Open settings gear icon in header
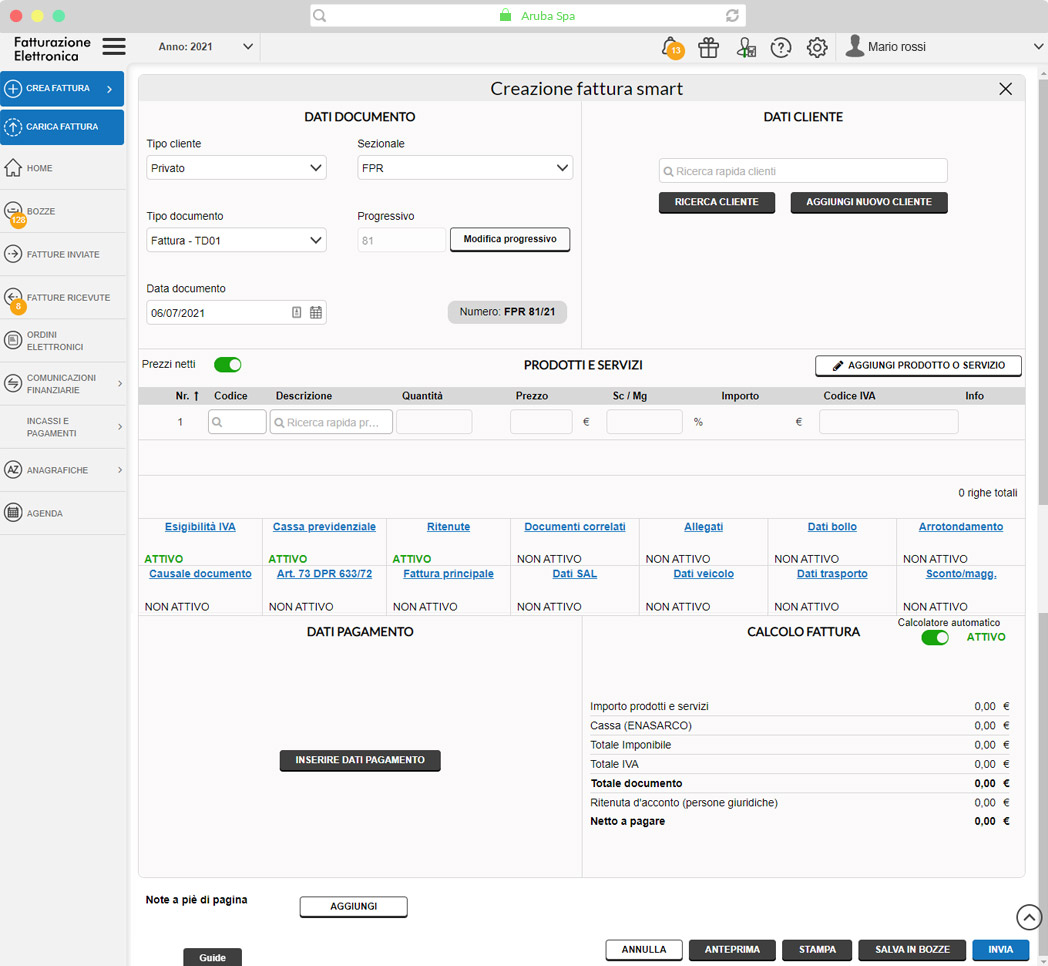The height and width of the screenshot is (966, 1048). click(x=817, y=47)
